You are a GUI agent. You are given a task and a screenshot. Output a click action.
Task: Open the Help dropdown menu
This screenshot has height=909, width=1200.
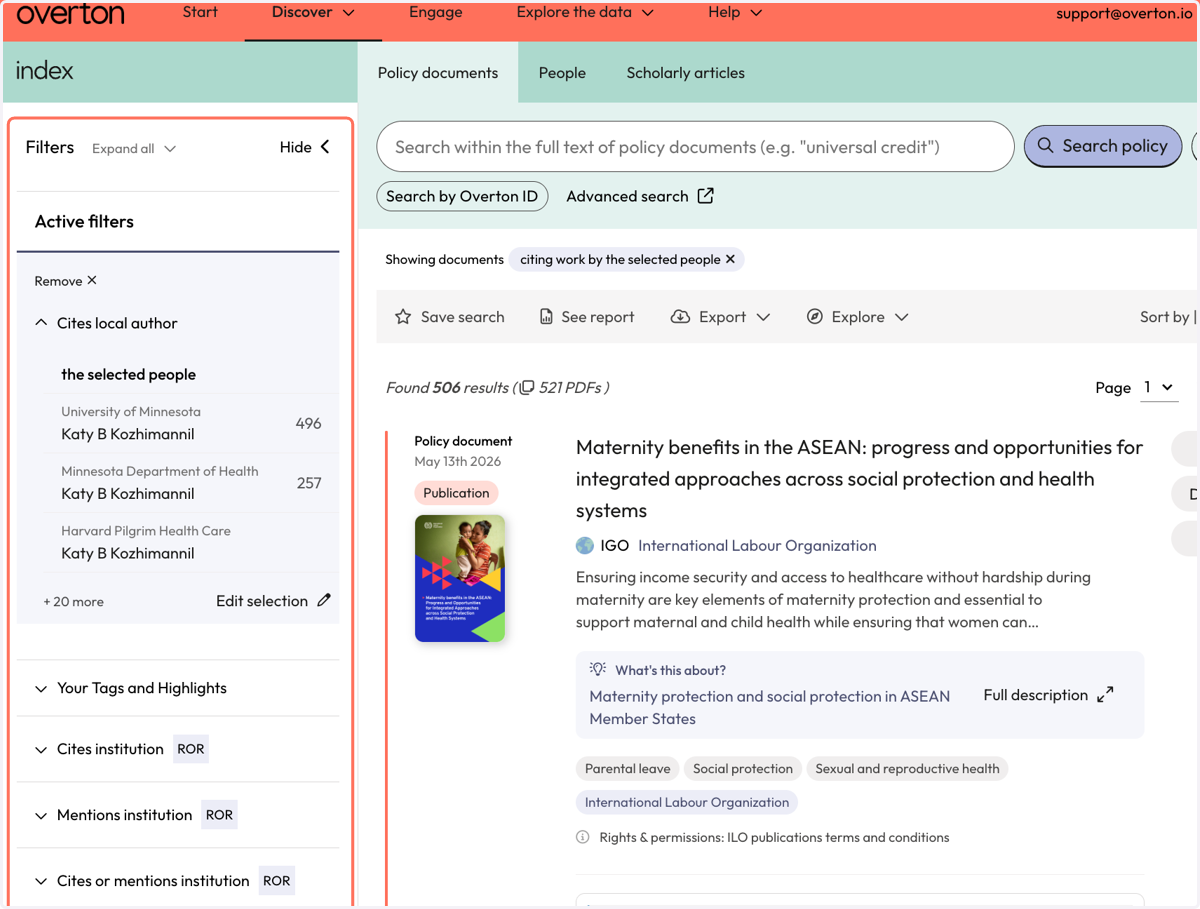point(735,13)
